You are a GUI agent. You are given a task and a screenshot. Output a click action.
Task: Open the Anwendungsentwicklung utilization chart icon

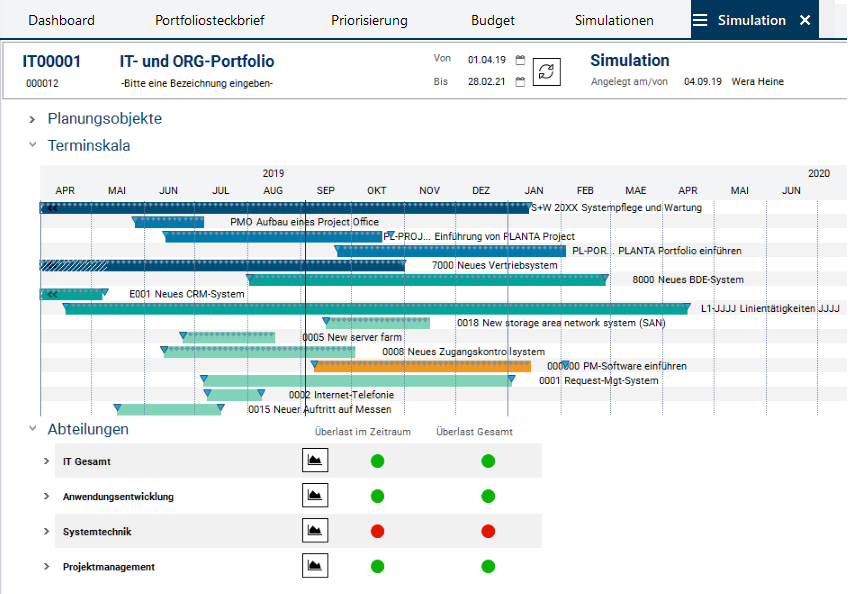pyautogui.click(x=315, y=496)
